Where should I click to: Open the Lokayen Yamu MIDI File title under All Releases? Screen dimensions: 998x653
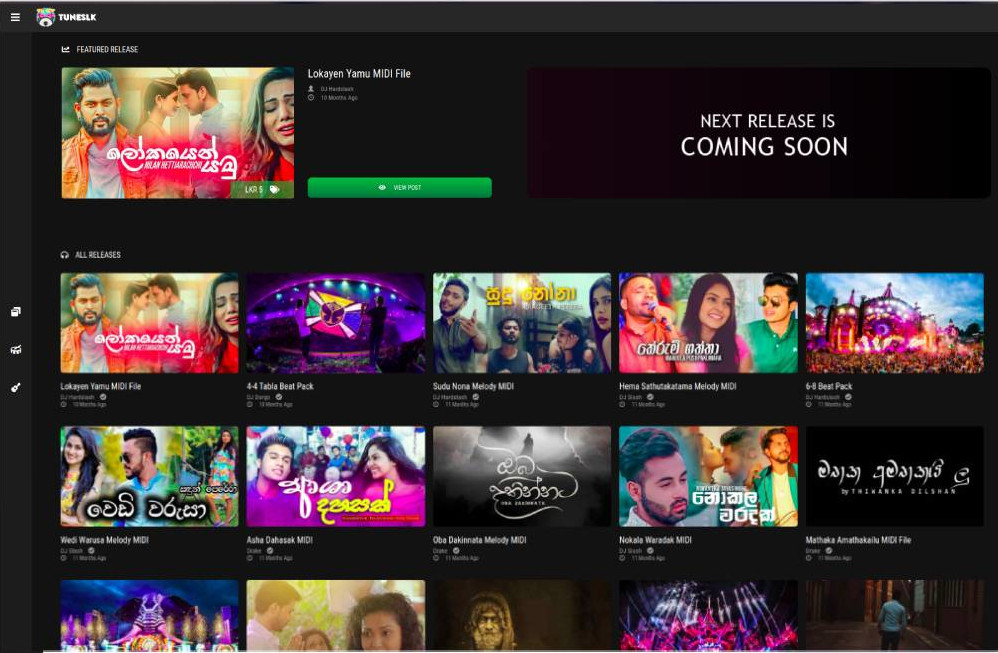[x=101, y=386]
